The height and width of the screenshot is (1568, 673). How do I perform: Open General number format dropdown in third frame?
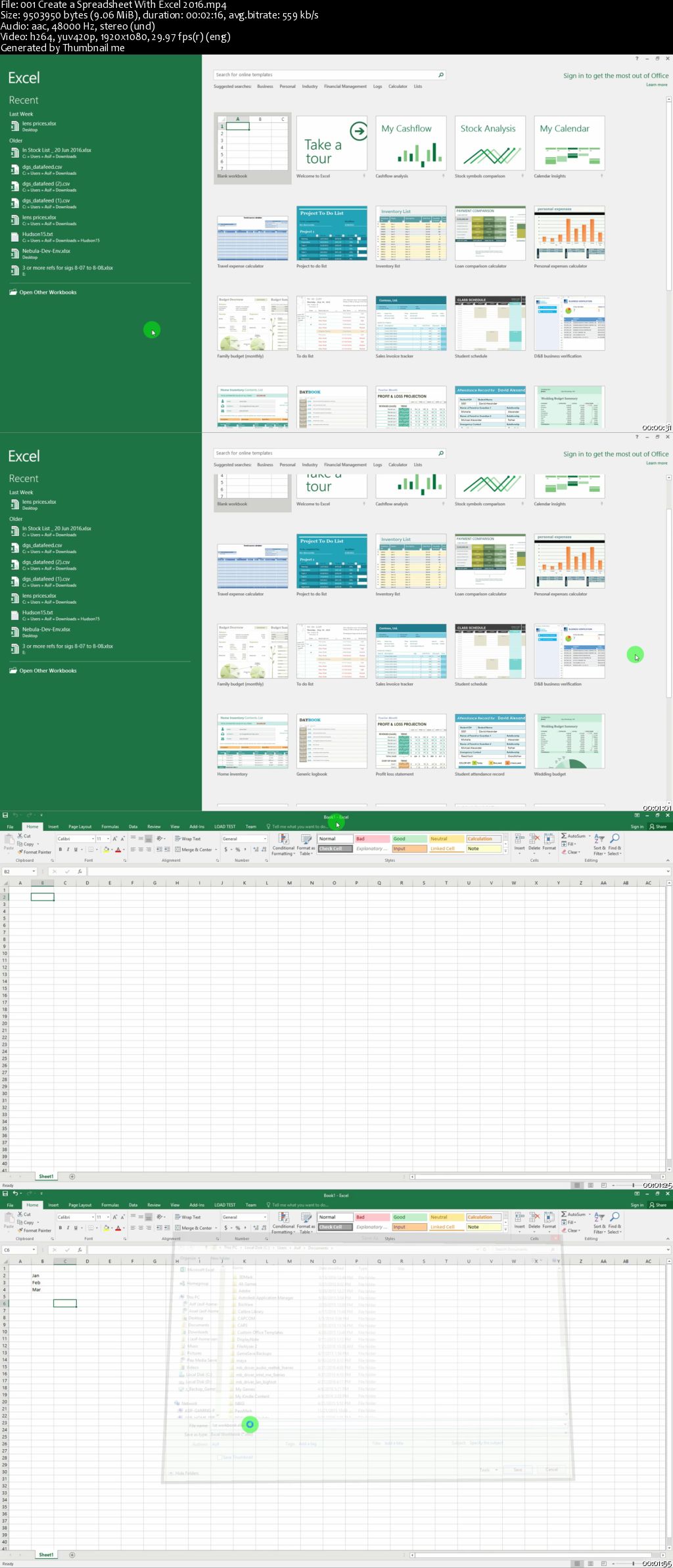click(x=265, y=839)
